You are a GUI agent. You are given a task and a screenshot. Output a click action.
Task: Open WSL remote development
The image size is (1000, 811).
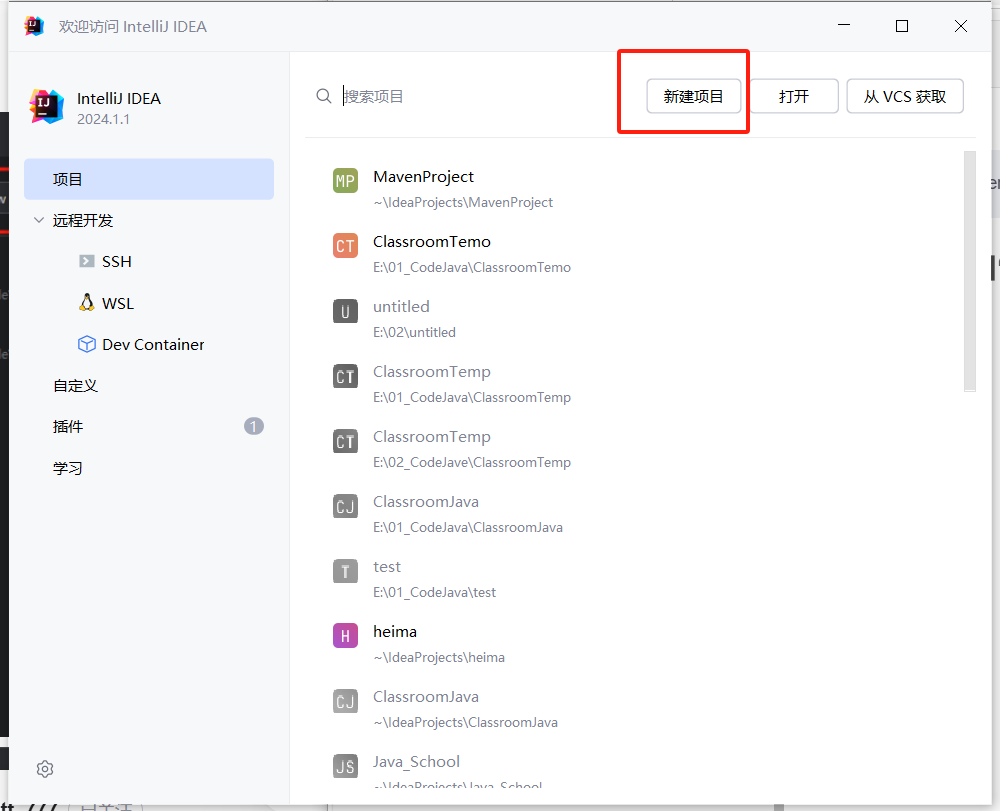[118, 303]
